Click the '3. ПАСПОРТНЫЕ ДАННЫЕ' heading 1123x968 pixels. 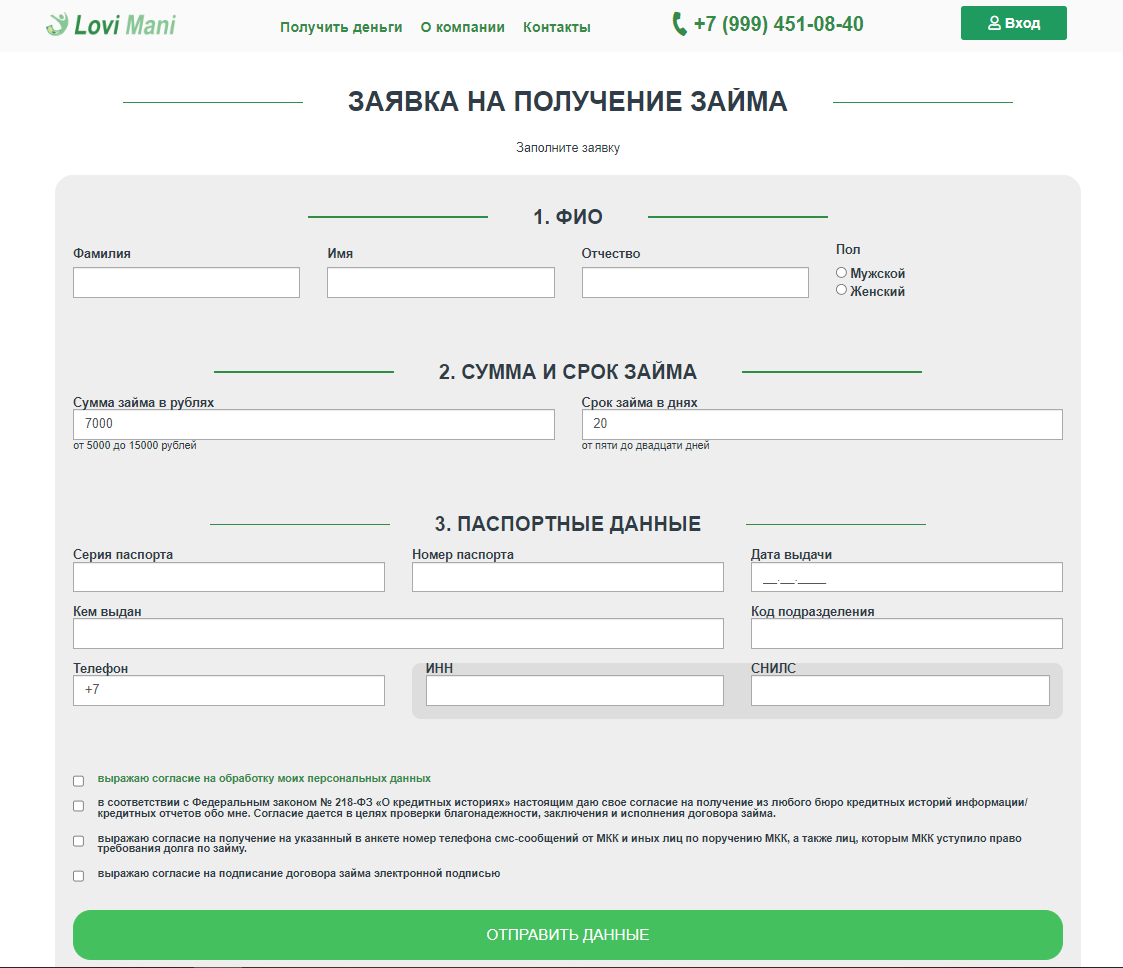(x=568, y=524)
